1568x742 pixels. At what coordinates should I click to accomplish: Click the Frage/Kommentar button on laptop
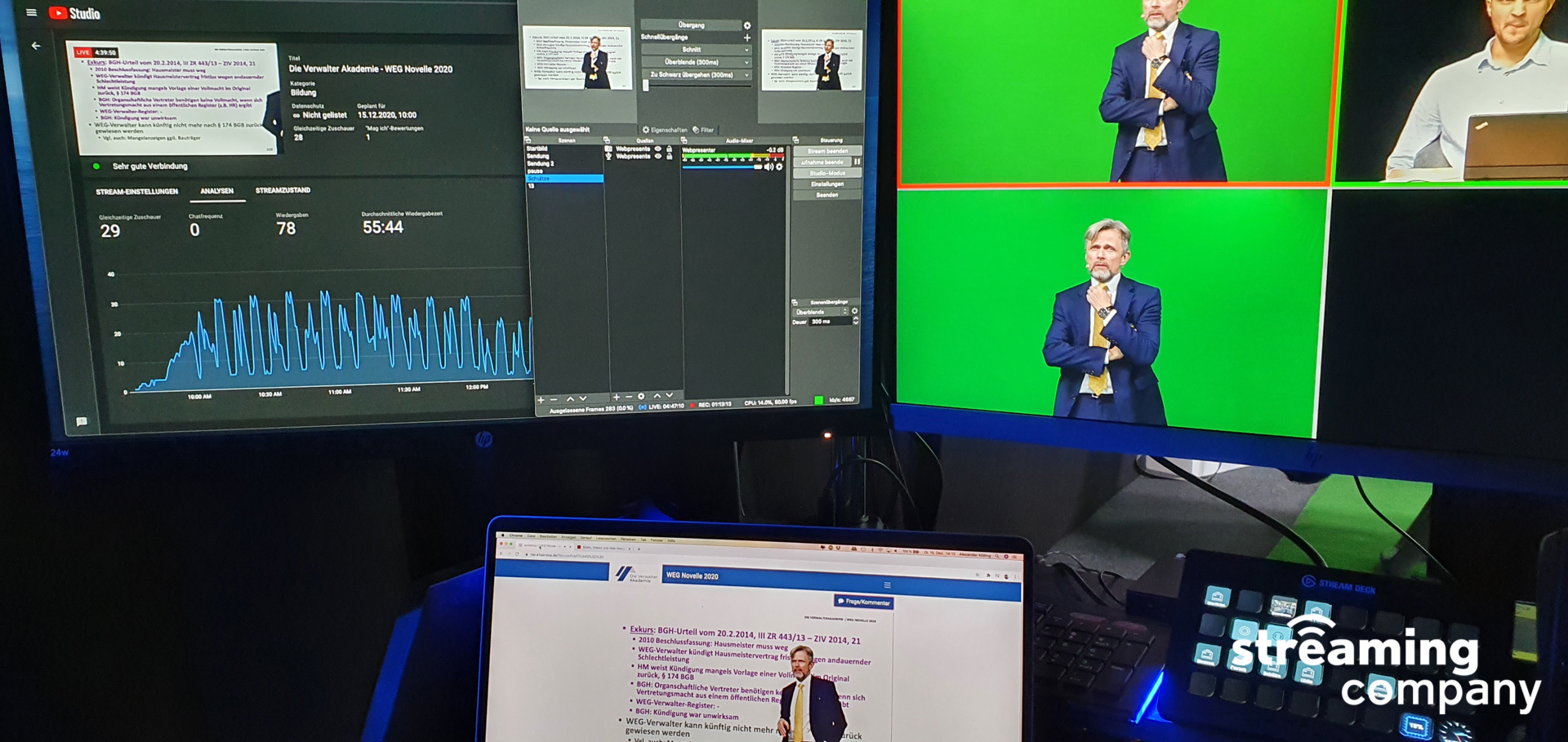click(864, 602)
